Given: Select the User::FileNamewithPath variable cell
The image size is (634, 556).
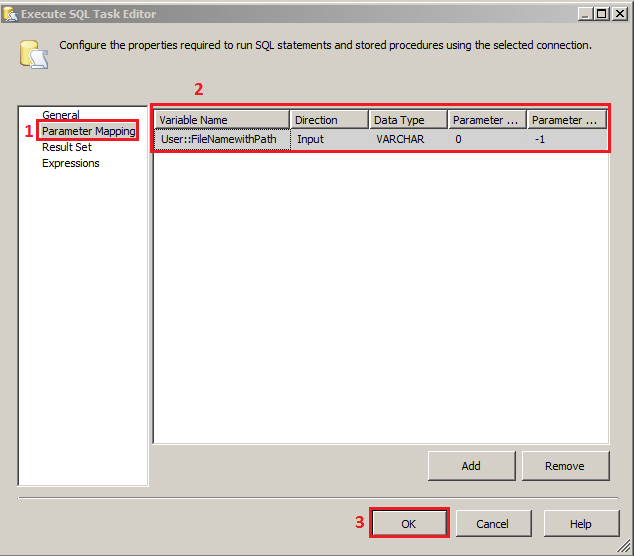Looking at the screenshot, I should click(x=222, y=140).
